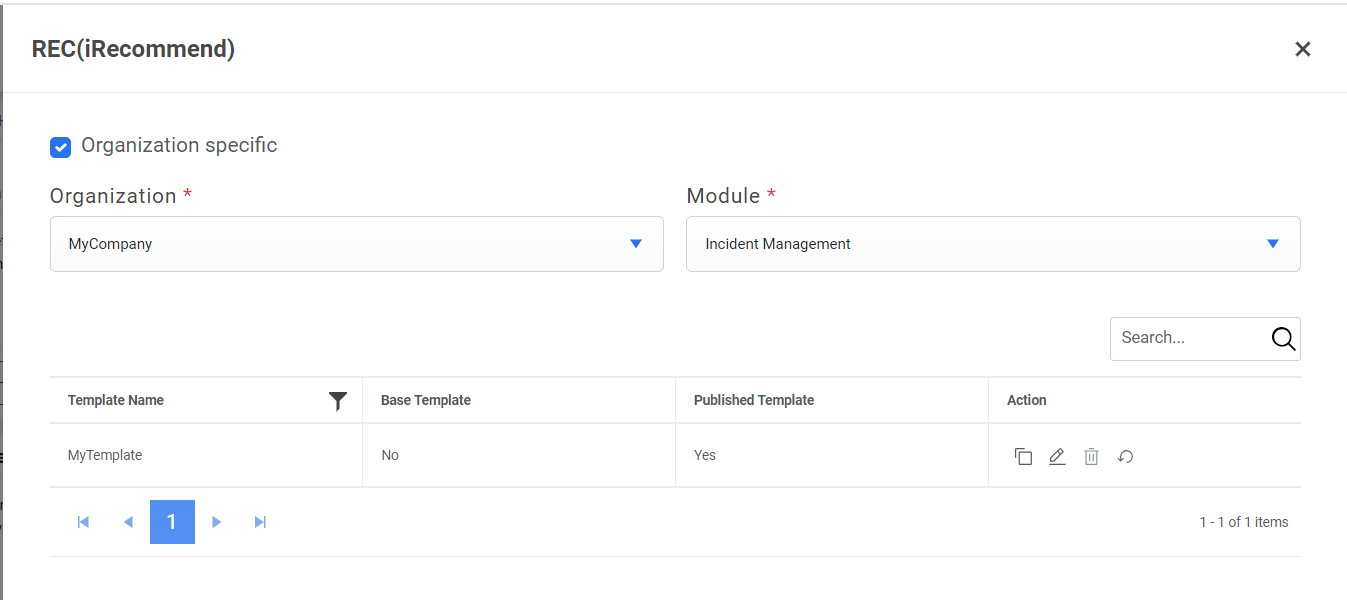This screenshot has width=1347, height=600.
Task: Jump to the last page
Action: tap(261, 522)
